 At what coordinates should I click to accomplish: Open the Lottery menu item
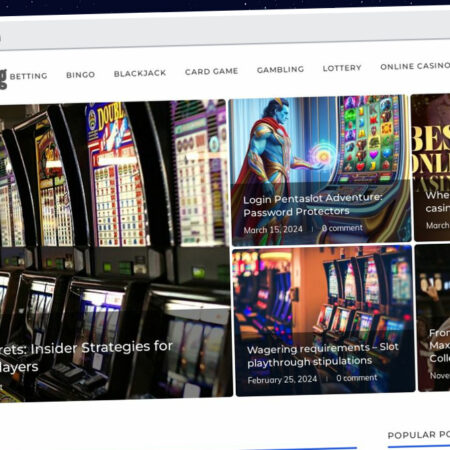pyautogui.click(x=342, y=68)
